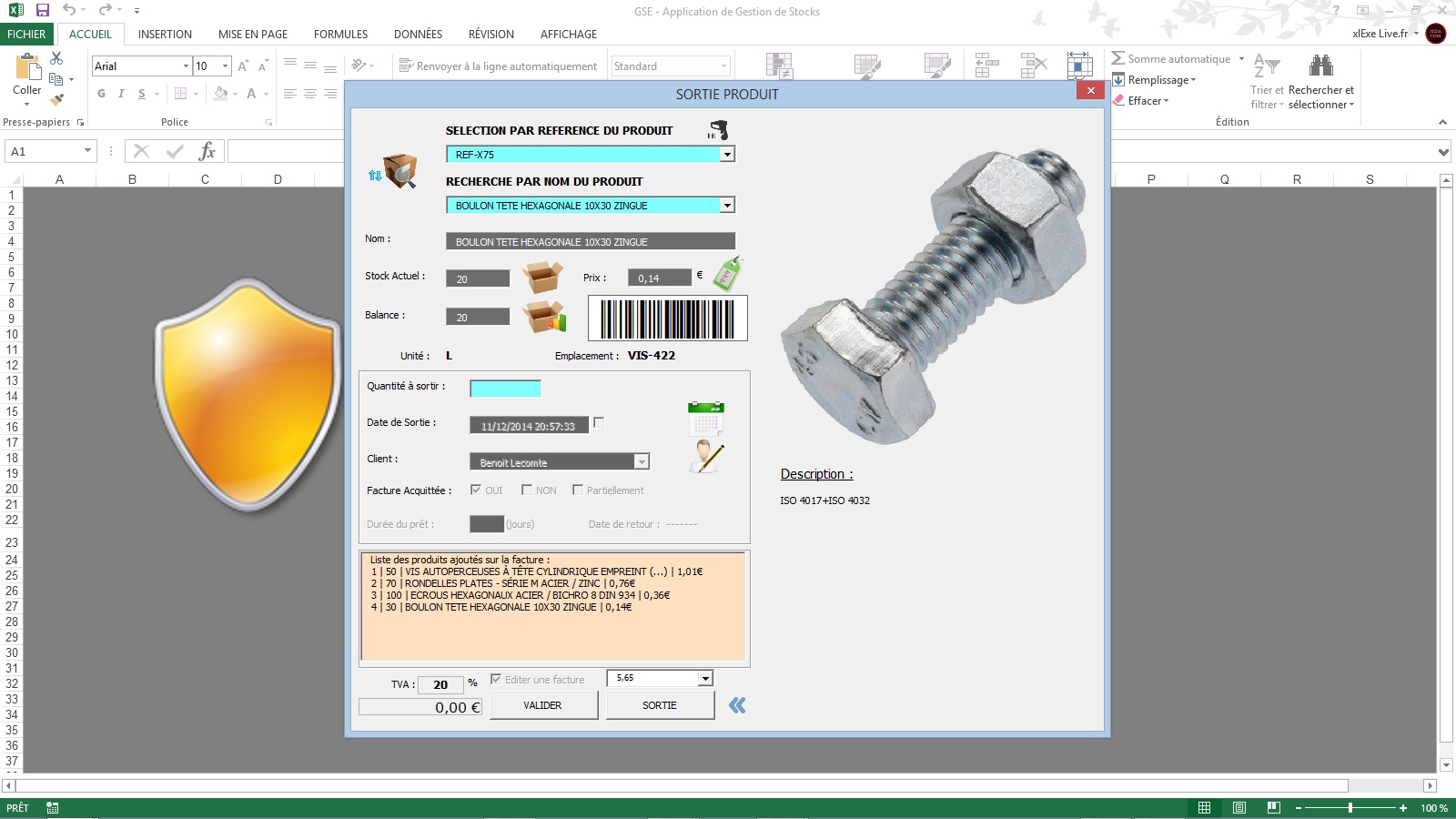Switch to the DONNÉES ribbon tab

[418, 34]
